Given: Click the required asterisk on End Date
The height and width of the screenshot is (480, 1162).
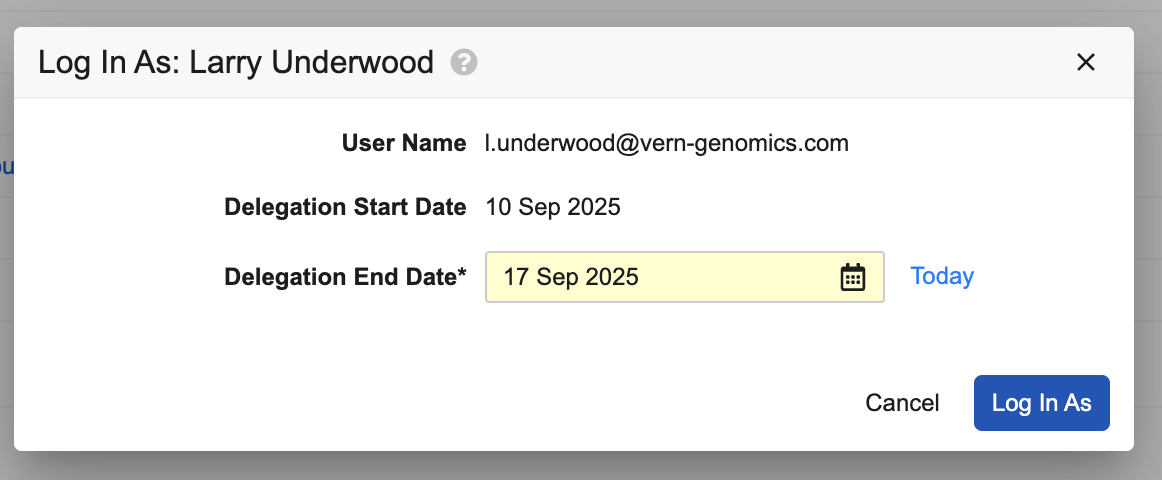Looking at the screenshot, I should (x=462, y=274).
